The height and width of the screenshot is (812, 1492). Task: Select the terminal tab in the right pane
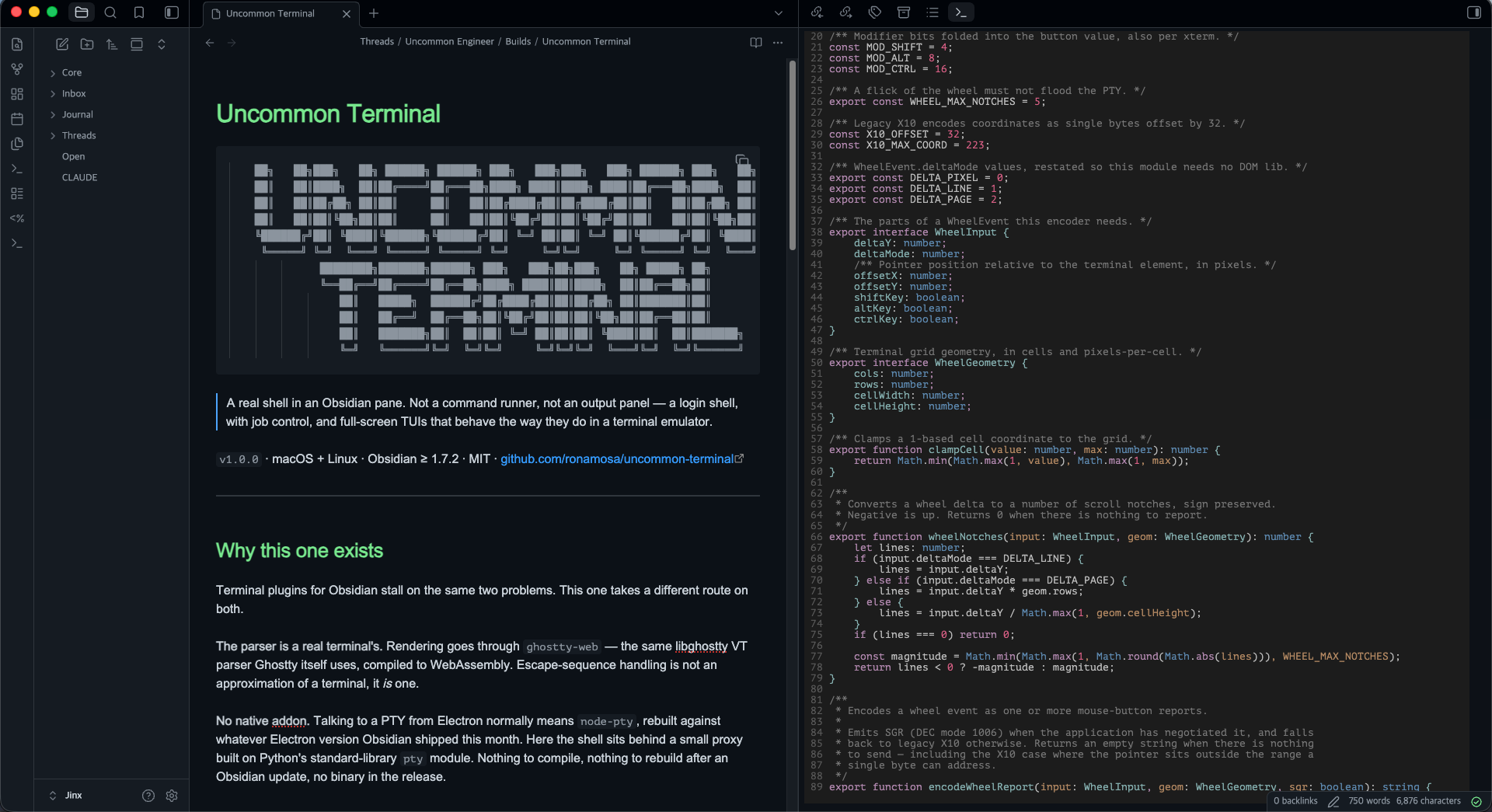point(961,12)
